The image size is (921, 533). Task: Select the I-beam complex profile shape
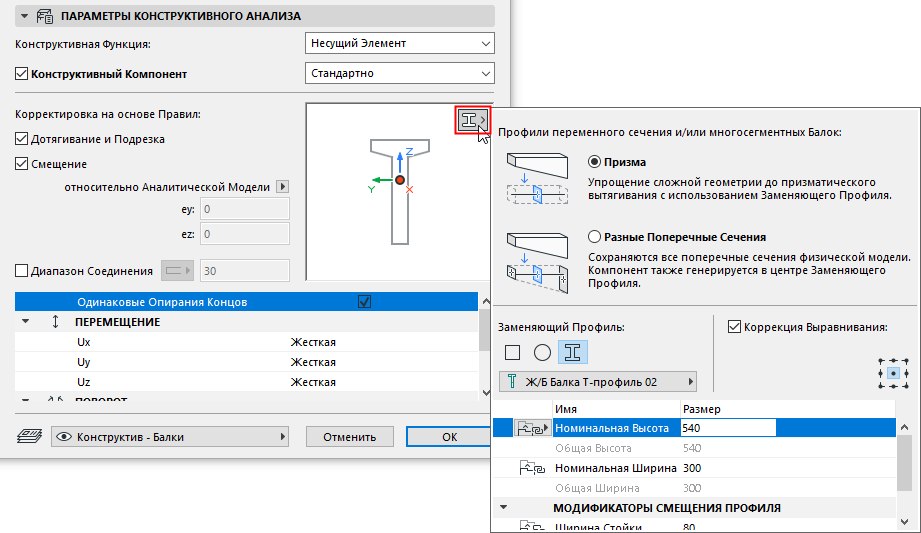(x=572, y=353)
